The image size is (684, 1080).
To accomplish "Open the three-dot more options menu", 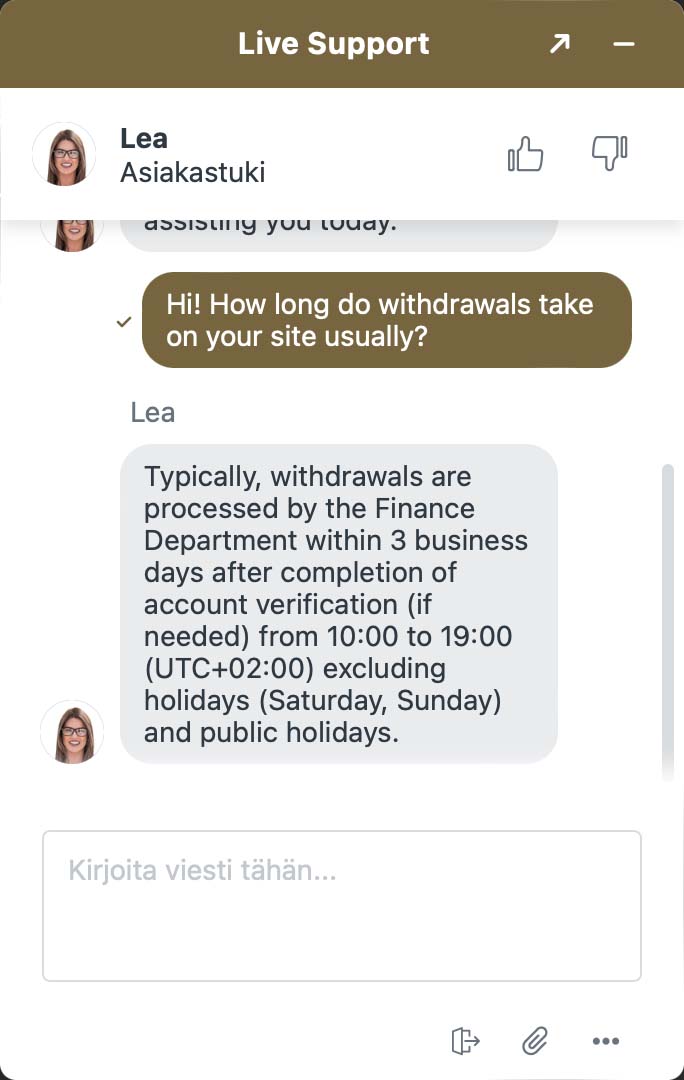I will point(606,1041).
